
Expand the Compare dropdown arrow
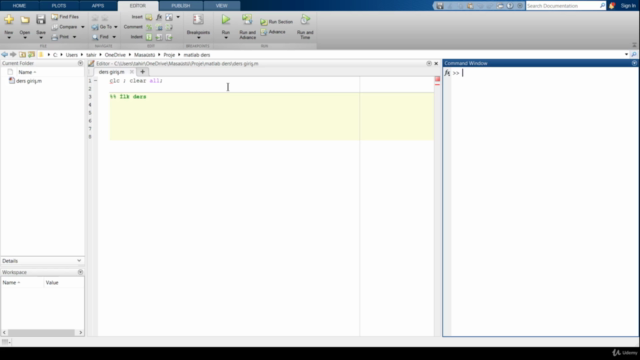pos(82,27)
